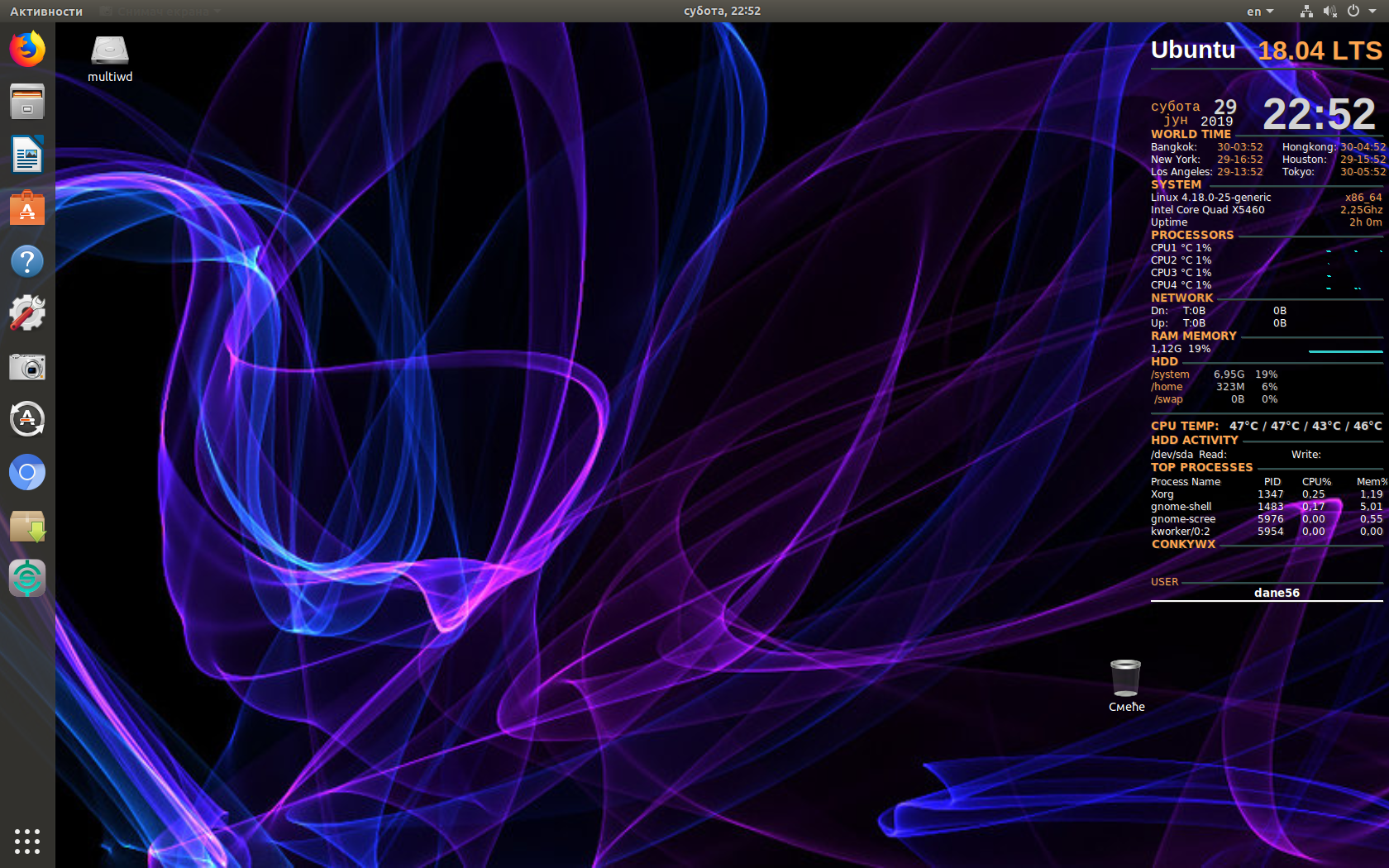Click the power icon in the top bar
Viewport: 1389px width, 868px height.
[1353, 11]
